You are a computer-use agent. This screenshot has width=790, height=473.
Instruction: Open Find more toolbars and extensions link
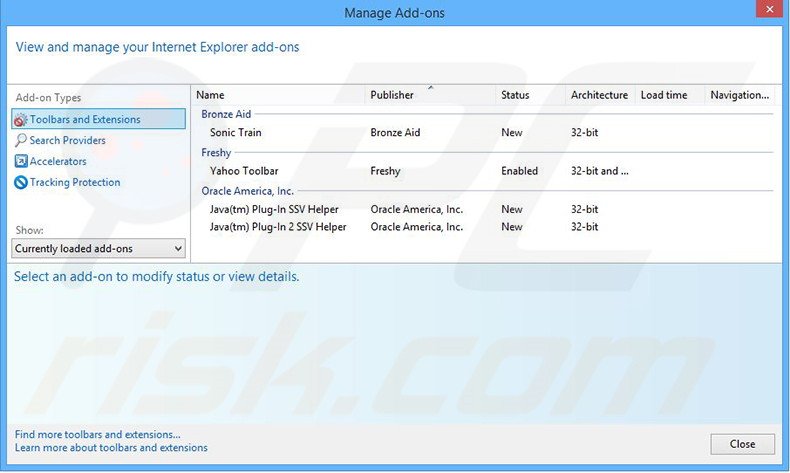(x=97, y=434)
